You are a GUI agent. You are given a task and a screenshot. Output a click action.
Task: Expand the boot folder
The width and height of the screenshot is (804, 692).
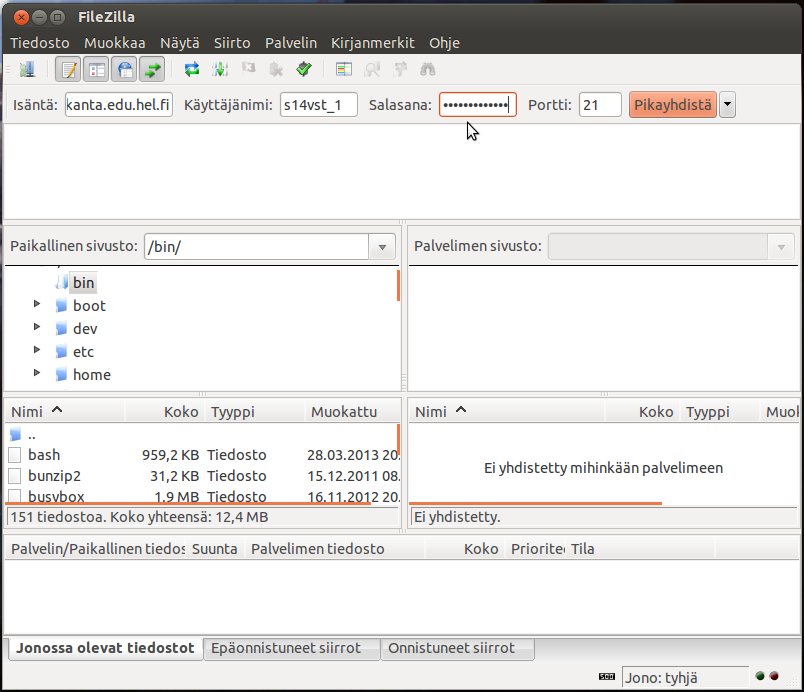click(37, 304)
